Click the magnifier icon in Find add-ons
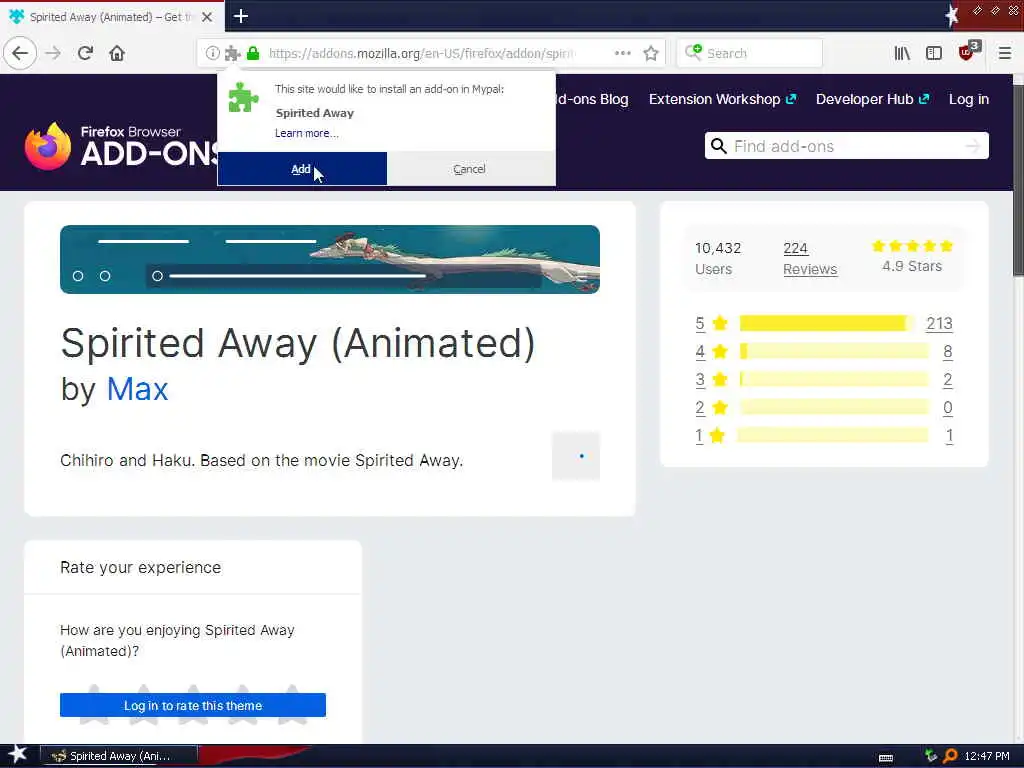 (x=718, y=146)
